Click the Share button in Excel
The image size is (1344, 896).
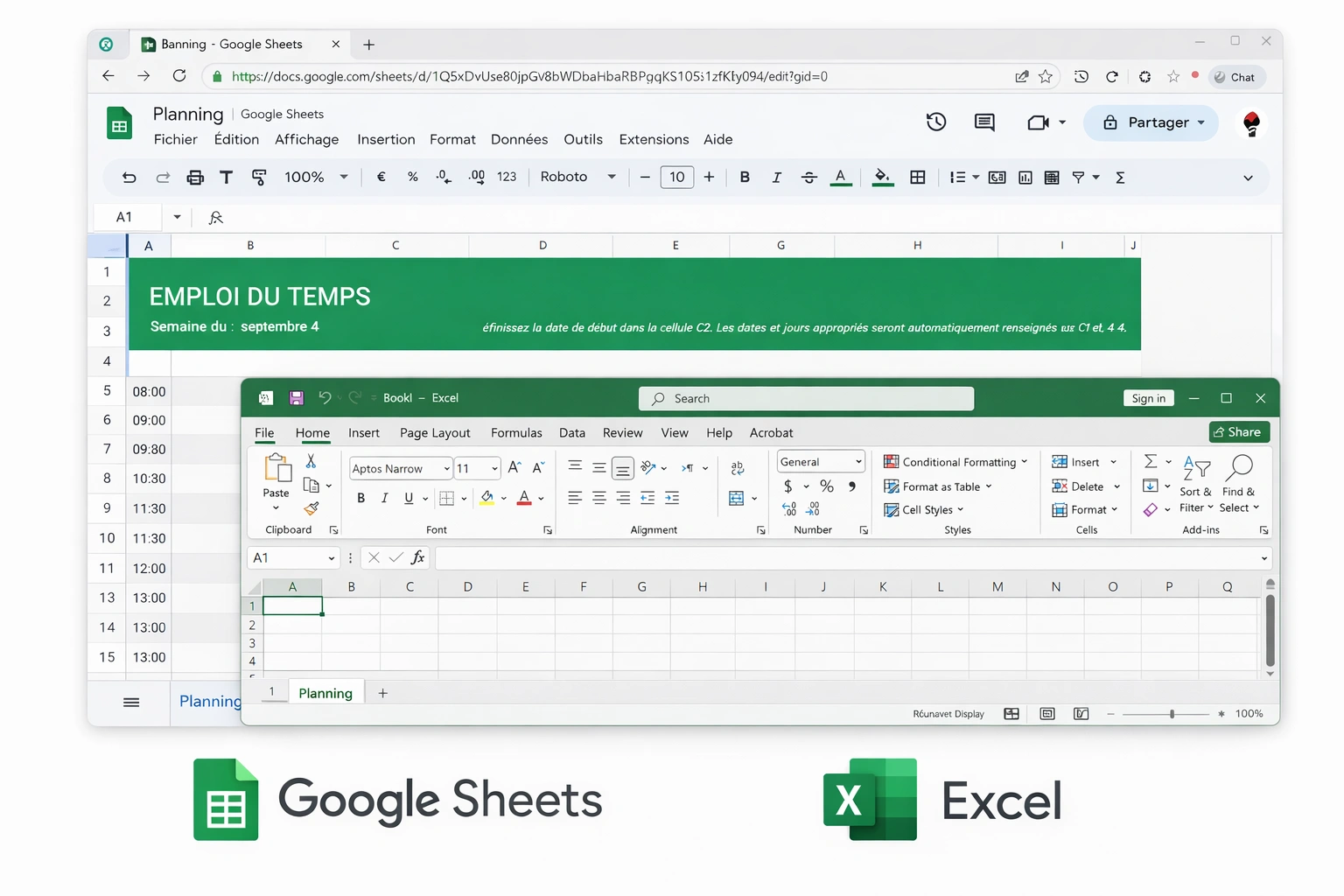(x=1238, y=431)
